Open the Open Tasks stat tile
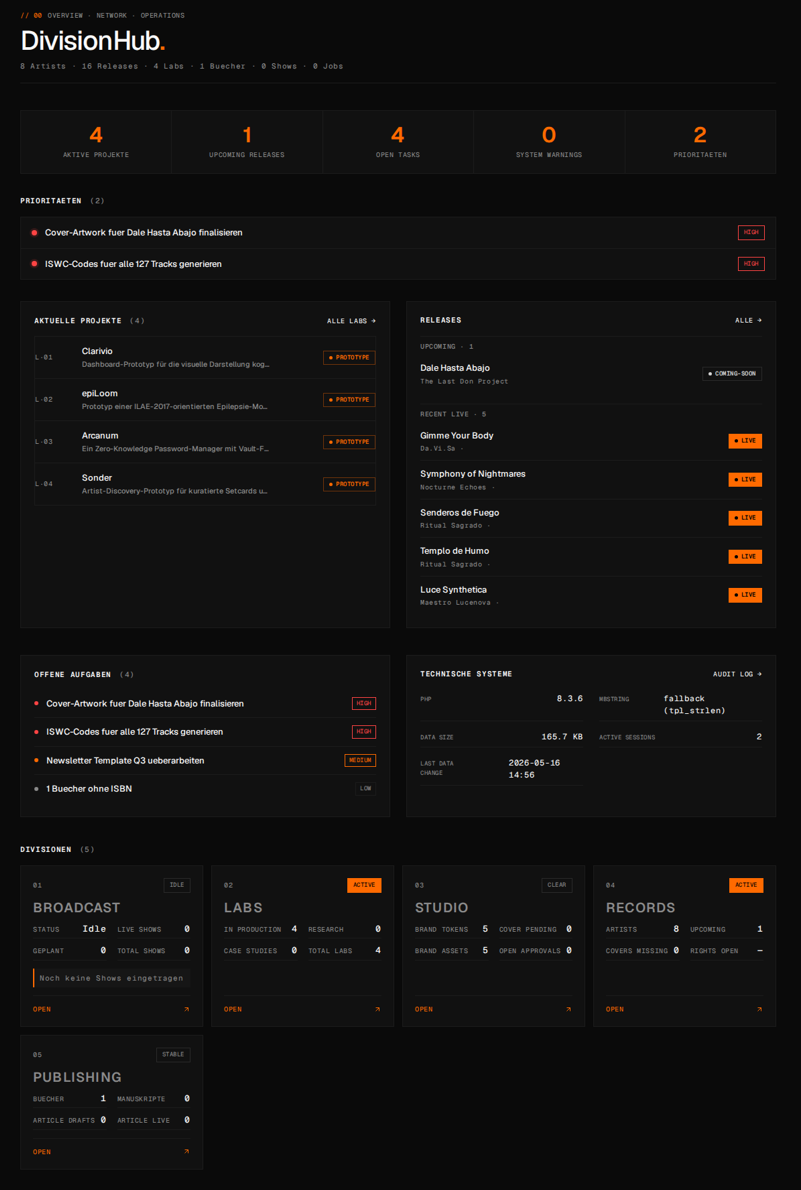This screenshot has height=1190, width=801. [x=398, y=142]
